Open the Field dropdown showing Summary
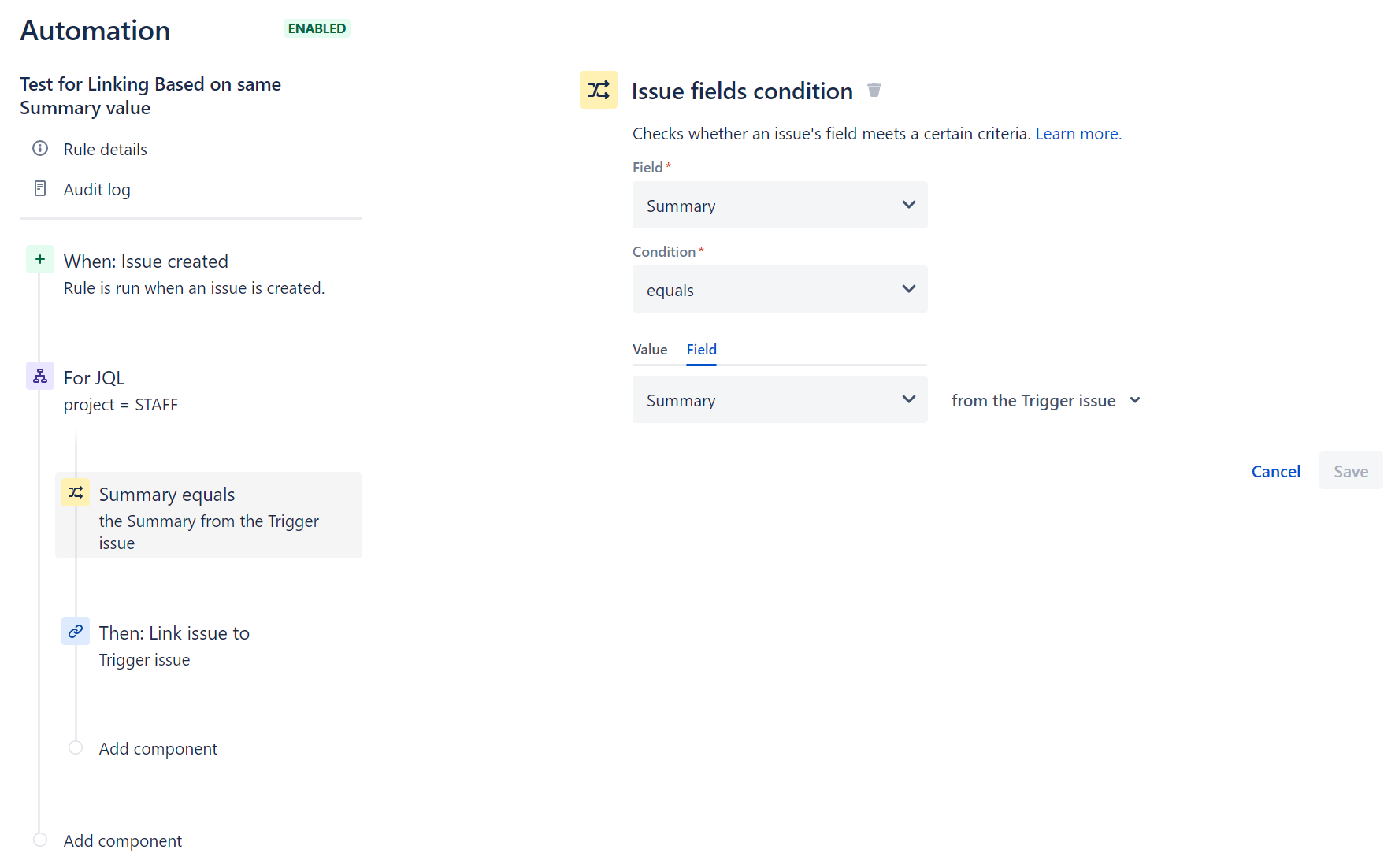This screenshot has width=1395, height=868. tap(779, 205)
